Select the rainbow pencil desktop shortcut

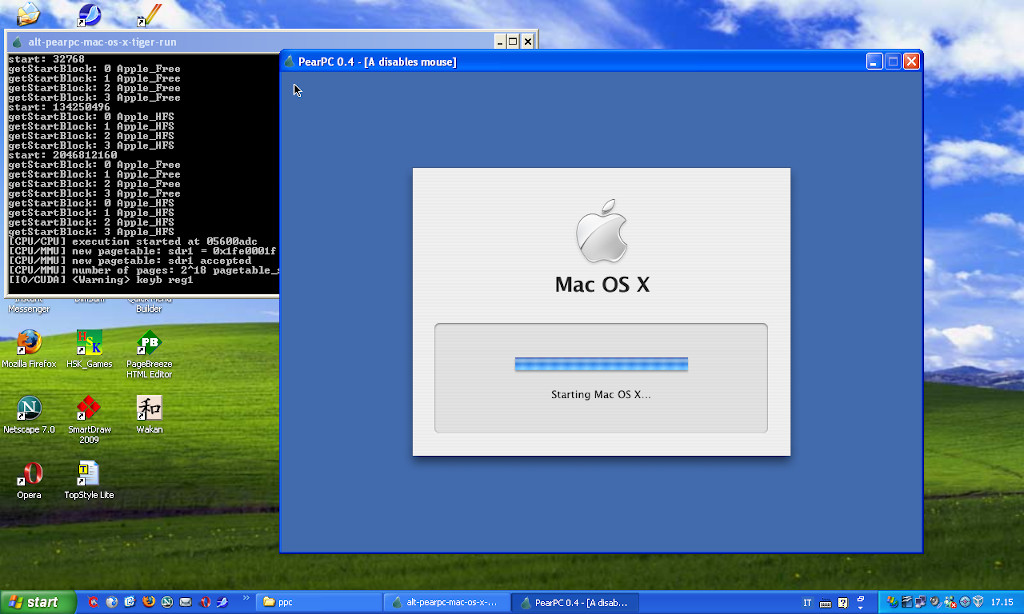(x=149, y=14)
